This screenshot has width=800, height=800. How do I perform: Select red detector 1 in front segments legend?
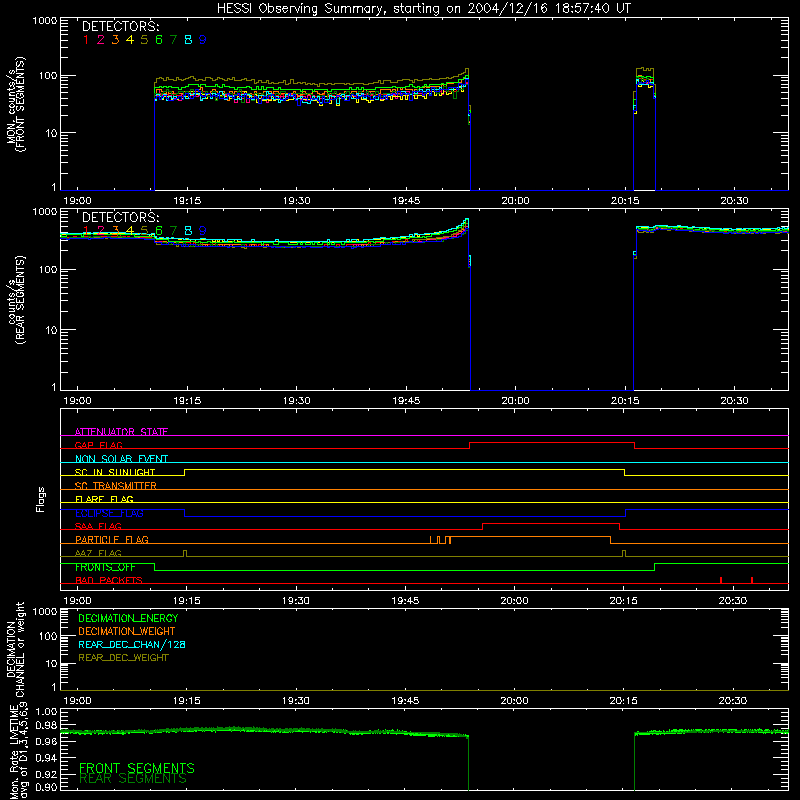click(x=86, y=40)
